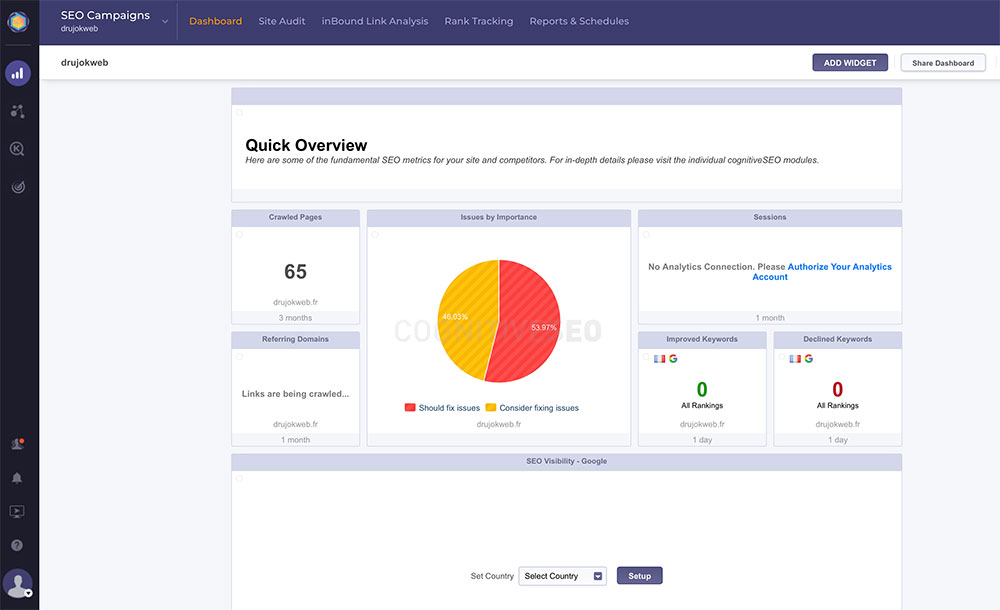The image size is (1000, 610).
Task: Click the avatar's small dropdown arrow badge
Action: (x=29, y=593)
